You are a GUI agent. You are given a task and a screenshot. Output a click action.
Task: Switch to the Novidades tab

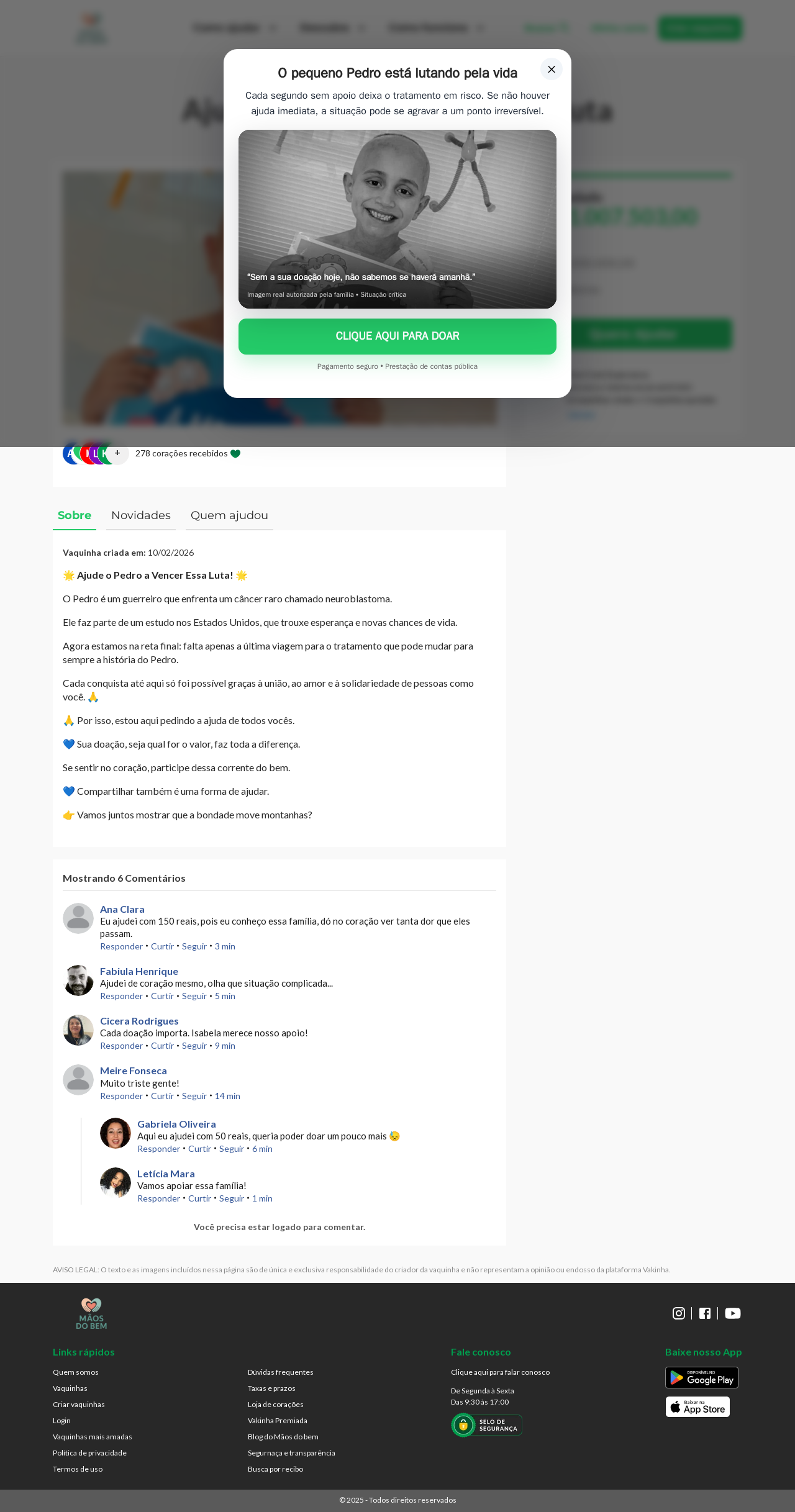pos(141,515)
